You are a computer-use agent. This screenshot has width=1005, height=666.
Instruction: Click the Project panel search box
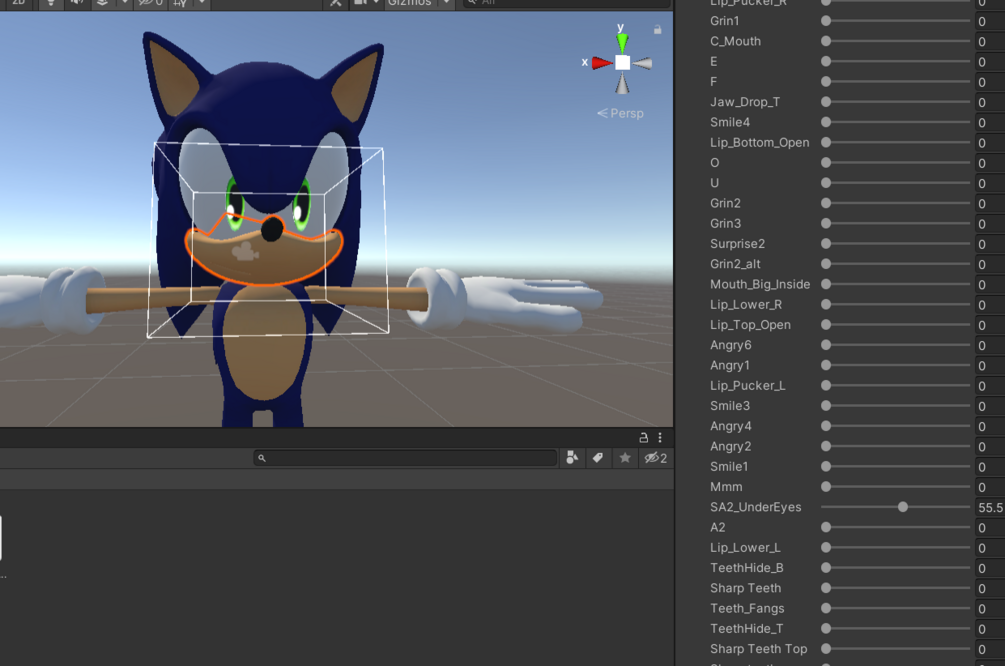coord(405,458)
